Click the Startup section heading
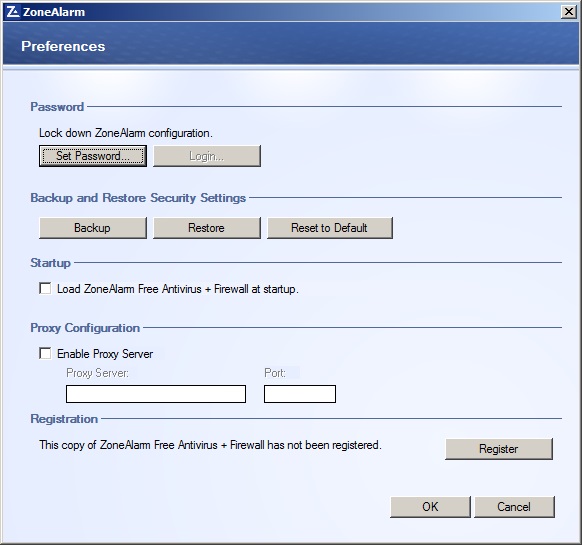The height and width of the screenshot is (545, 582). point(50,263)
